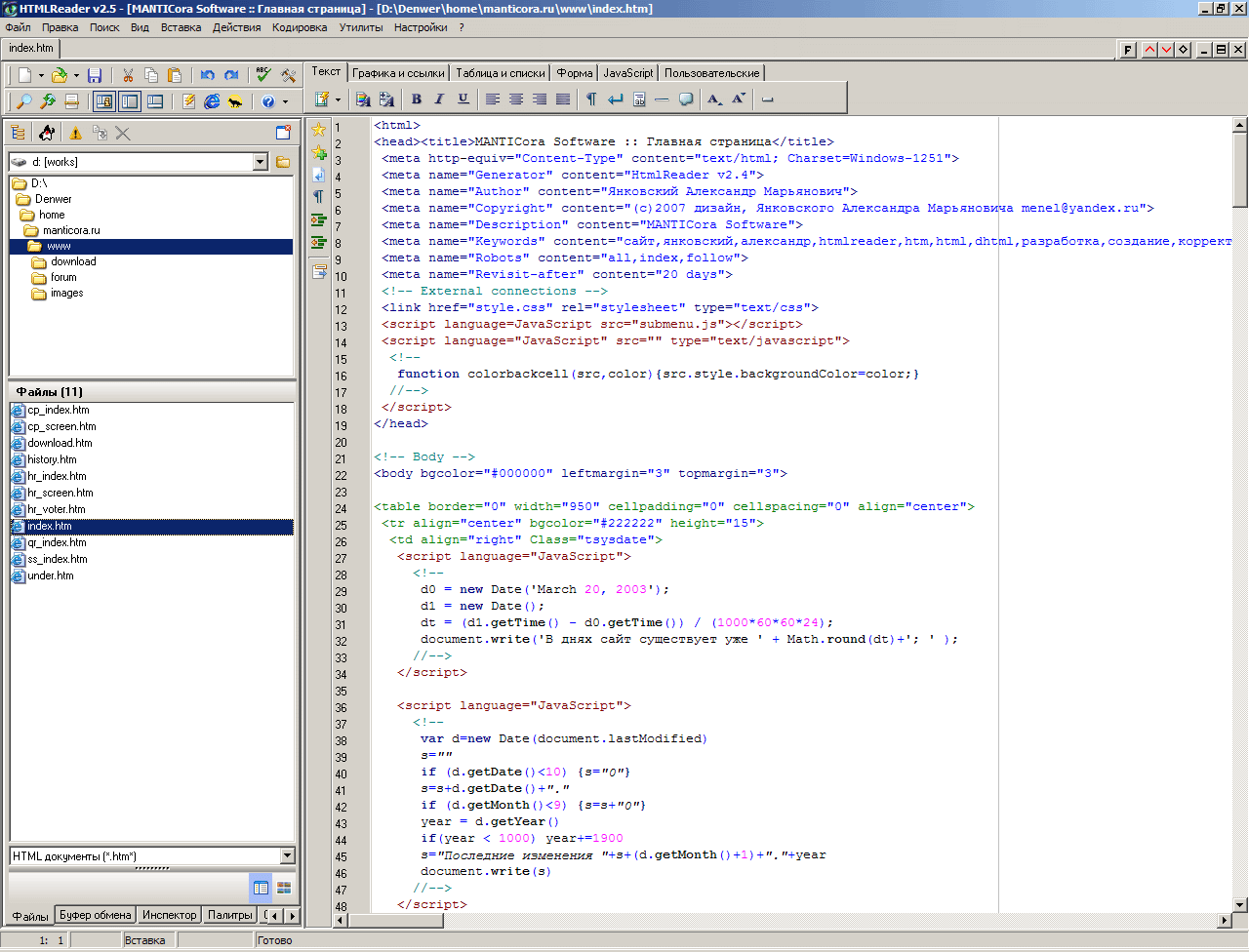Click the Java Duke mascot icon
Image resolution: width=1249 pixels, height=952 pixels.
pyautogui.click(x=46, y=134)
